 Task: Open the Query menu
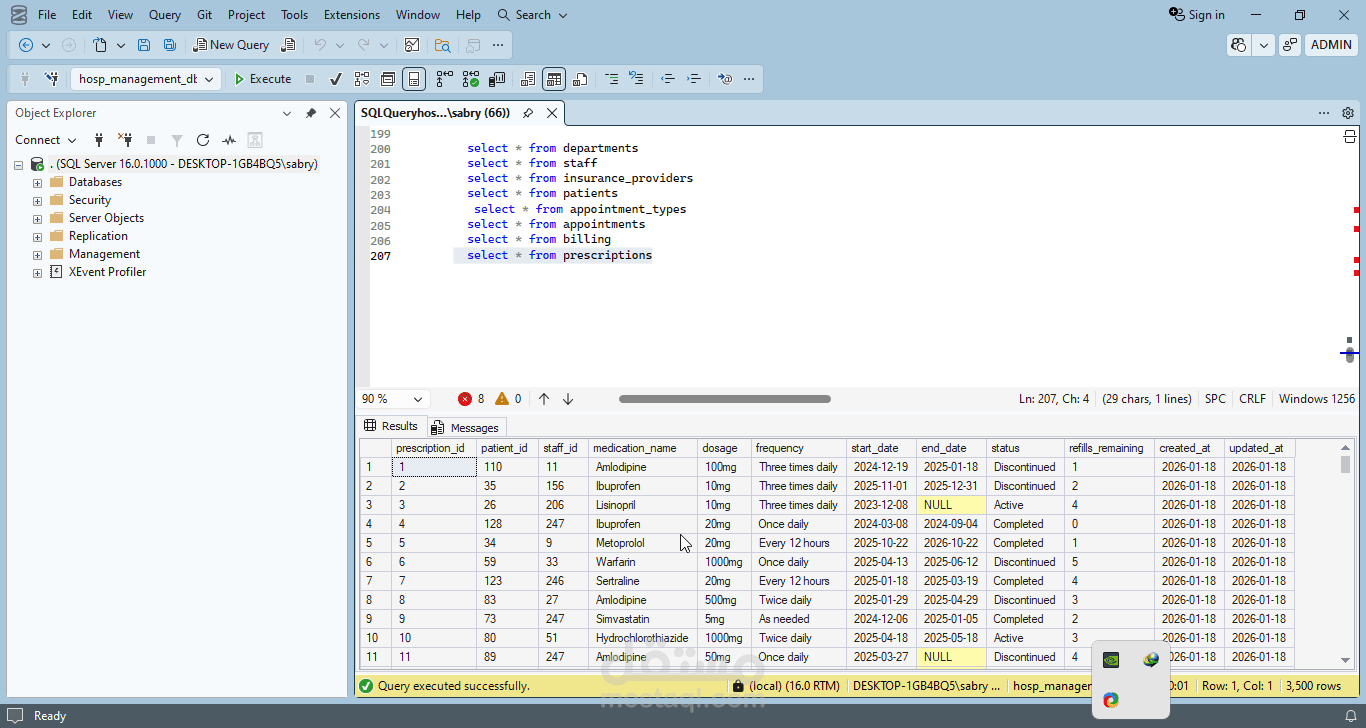[x=164, y=15]
